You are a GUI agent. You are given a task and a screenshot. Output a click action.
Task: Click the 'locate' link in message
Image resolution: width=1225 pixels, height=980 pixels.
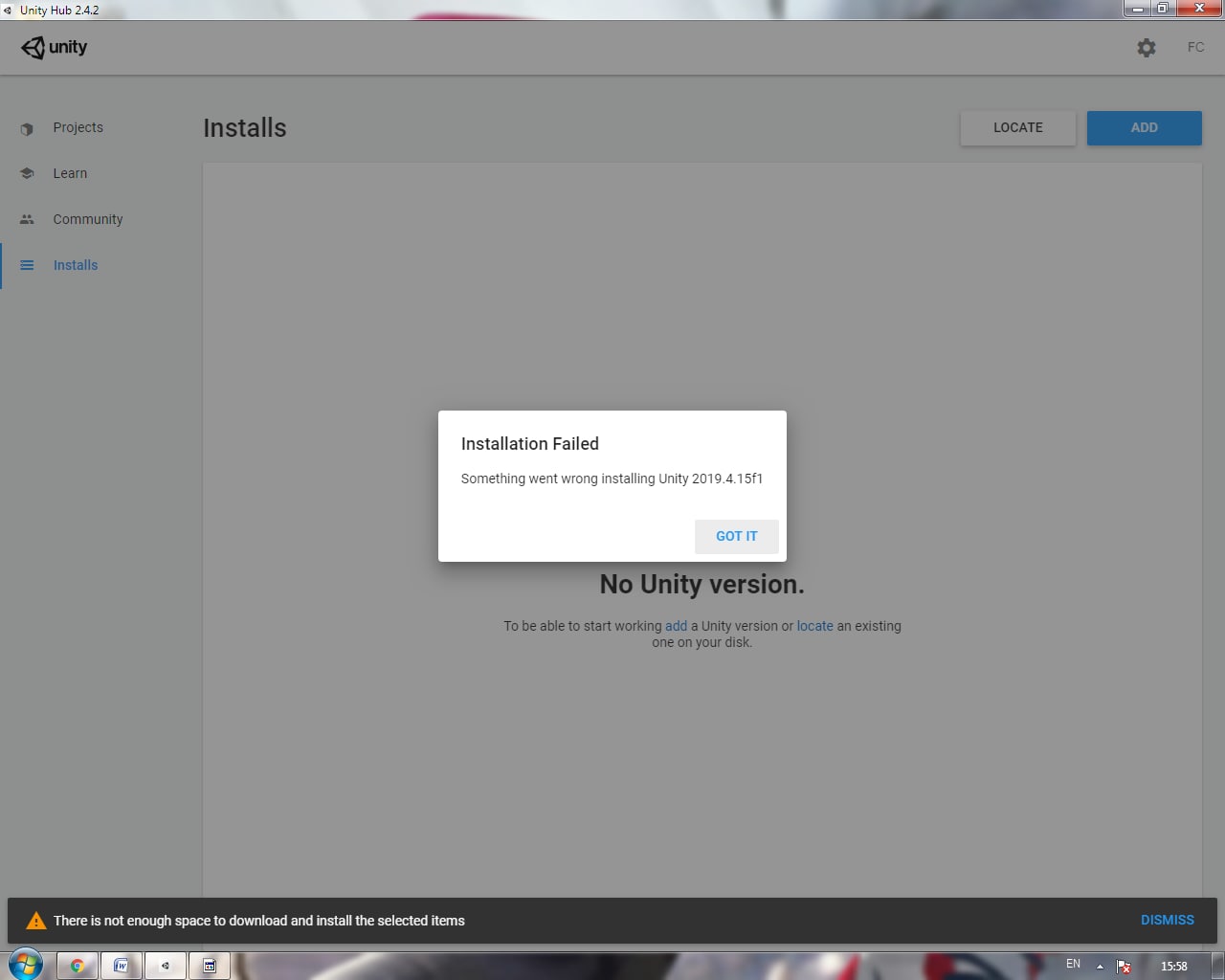click(x=814, y=626)
